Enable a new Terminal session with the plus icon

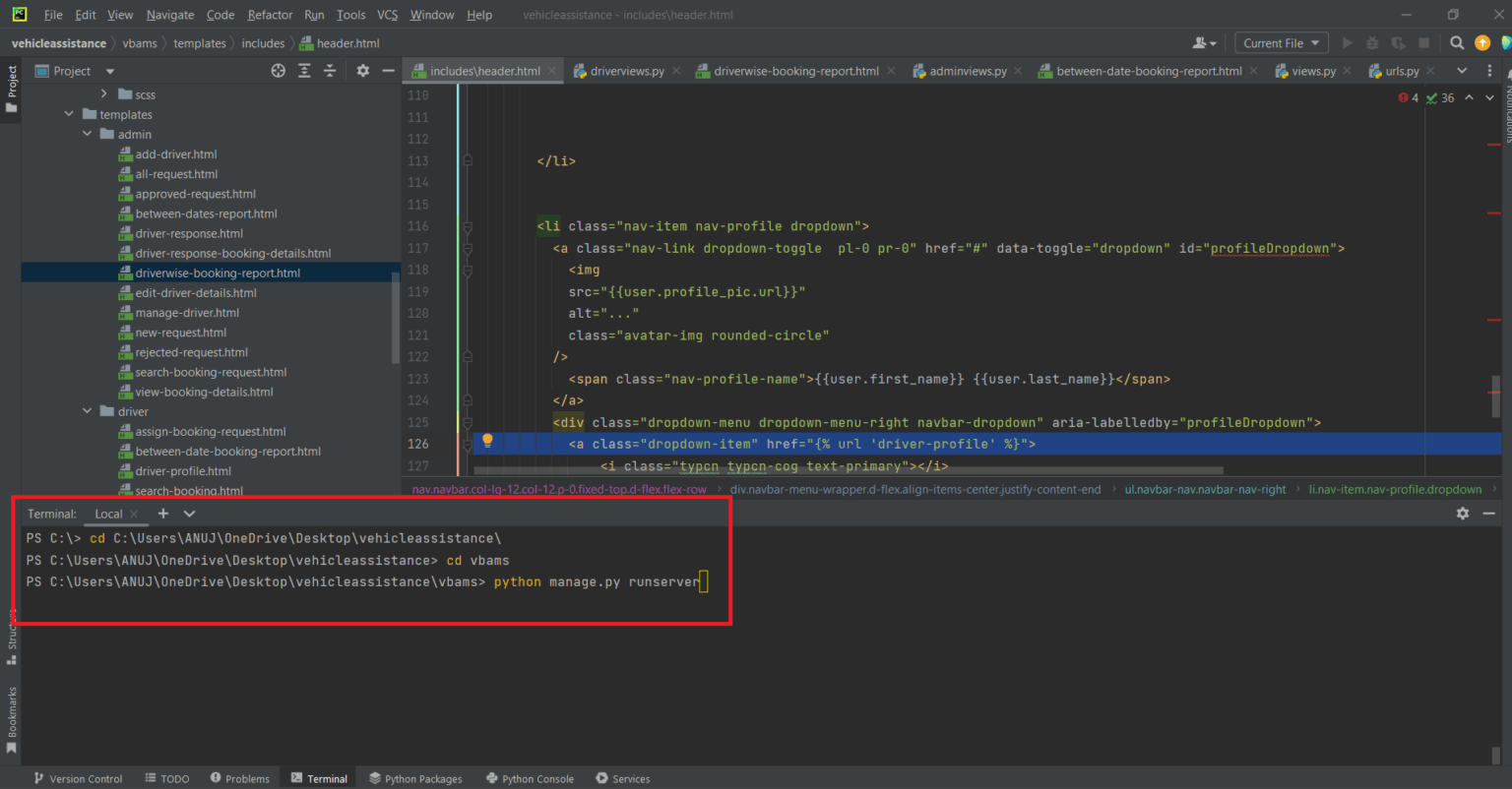(x=163, y=513)
